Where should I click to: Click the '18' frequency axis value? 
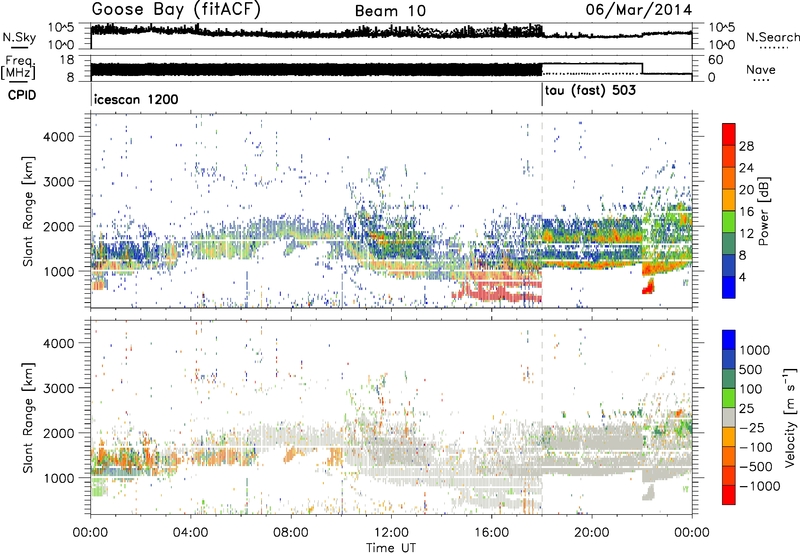(68, 60)
